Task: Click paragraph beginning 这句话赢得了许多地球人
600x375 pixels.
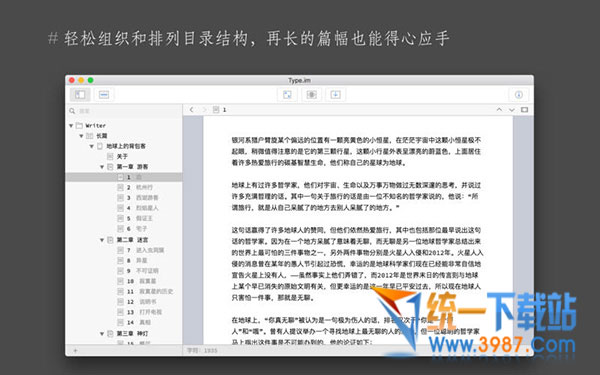Action: [x=357, y=264]
